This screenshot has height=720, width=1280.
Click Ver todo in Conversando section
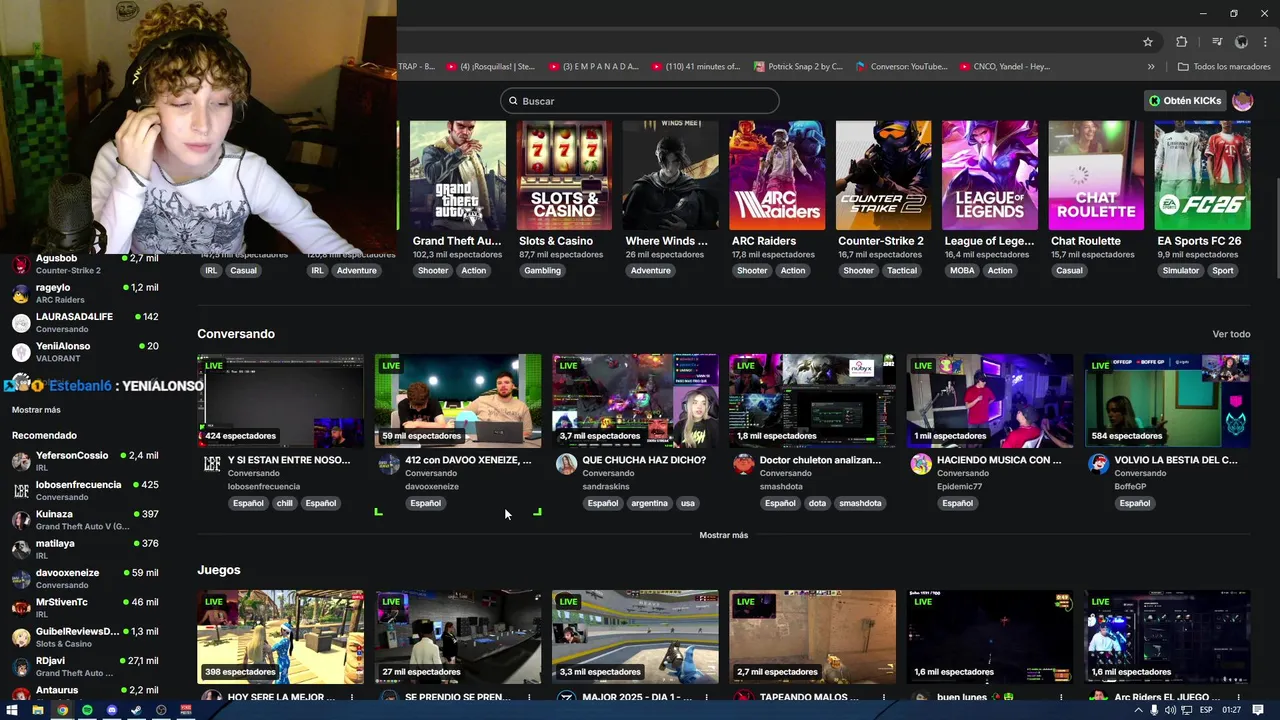(1231, 334)
